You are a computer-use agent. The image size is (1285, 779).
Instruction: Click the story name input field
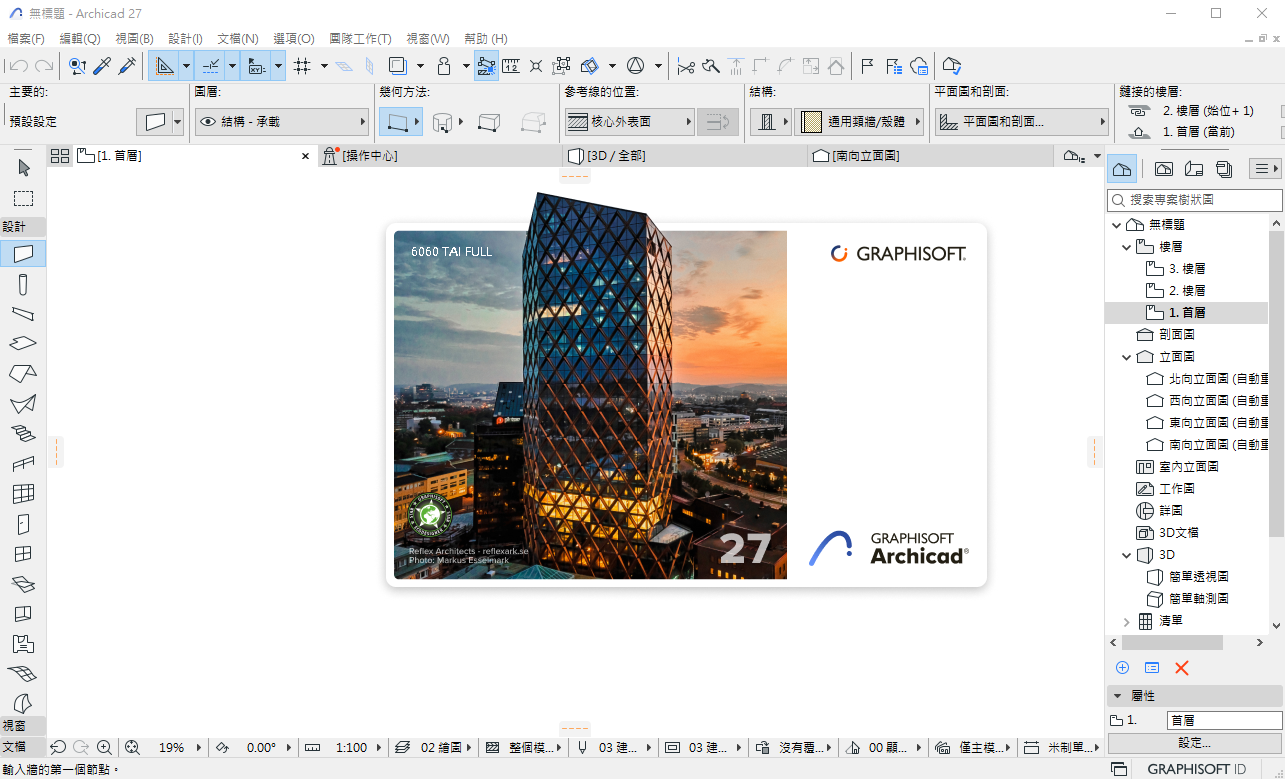[x=1224, y=720]
